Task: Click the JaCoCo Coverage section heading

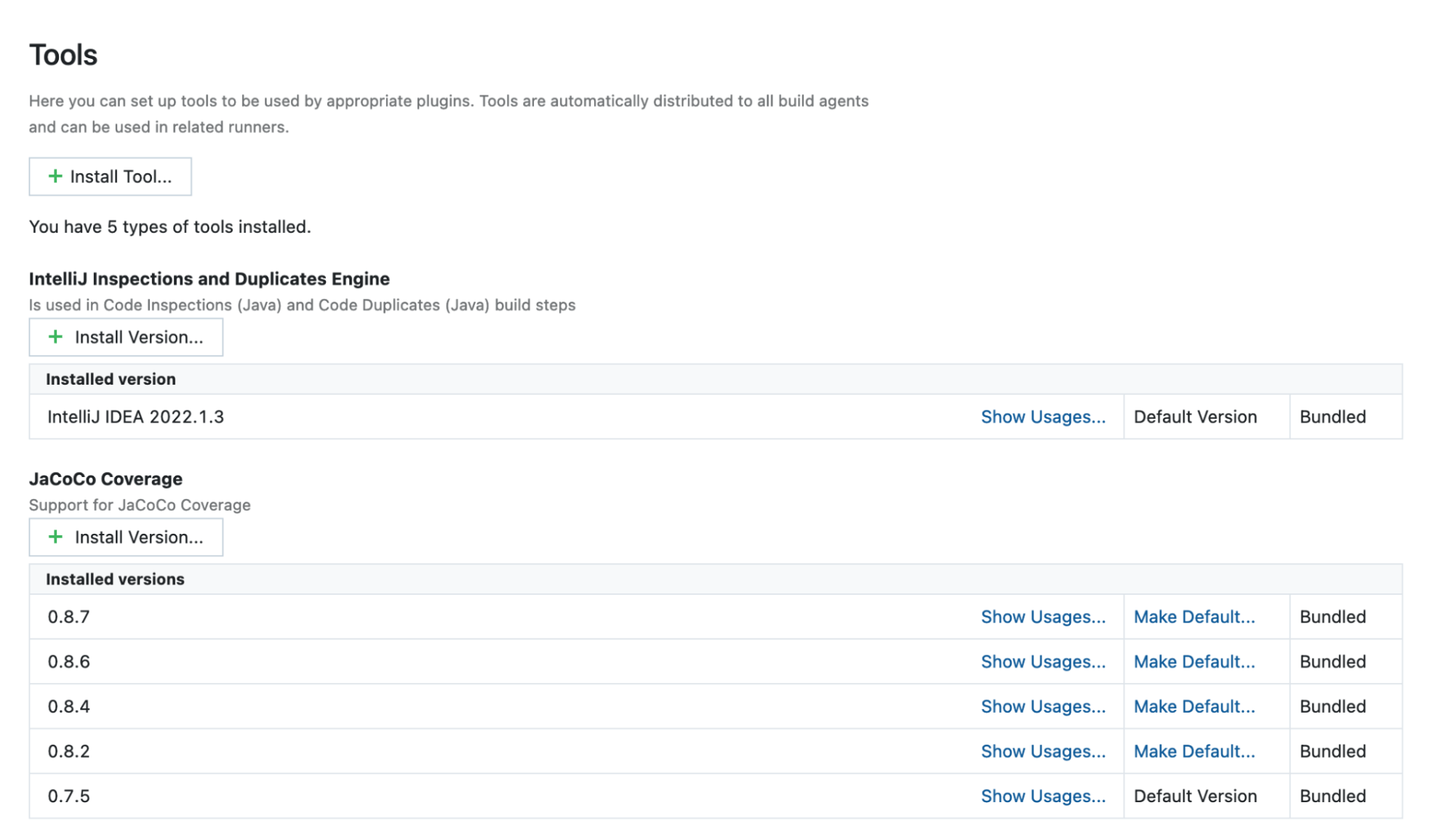Action: click(x=105, y=479)
